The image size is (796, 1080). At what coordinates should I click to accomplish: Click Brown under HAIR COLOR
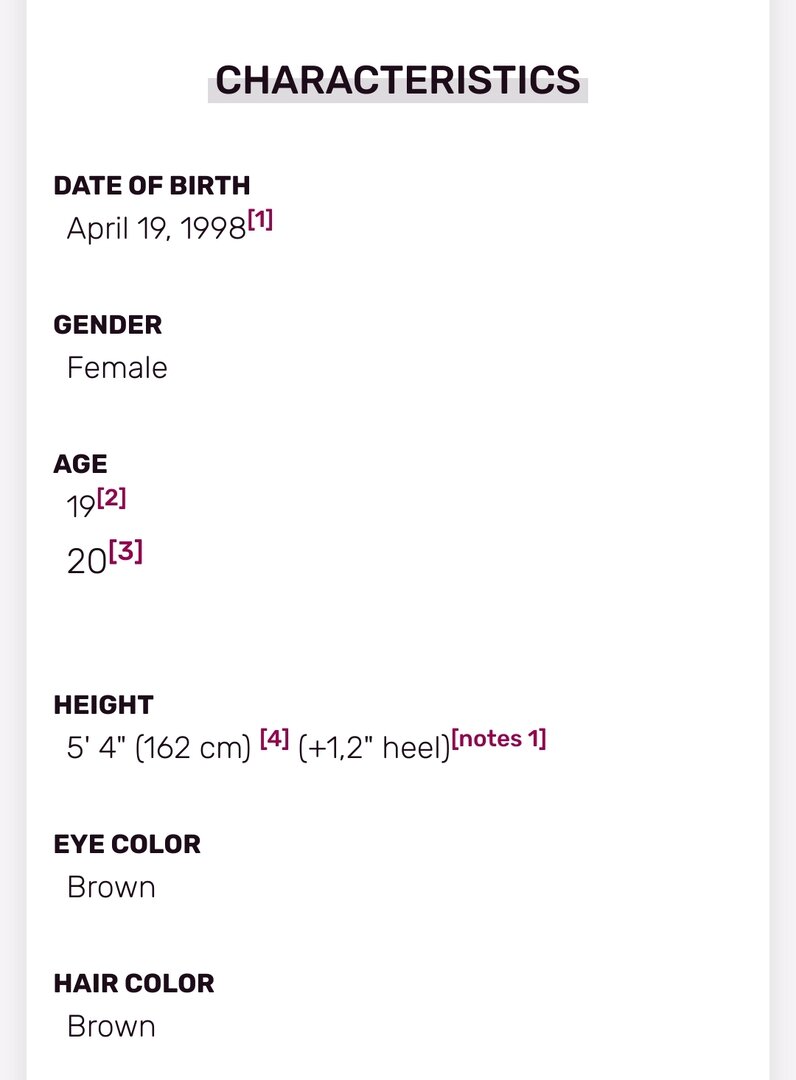coord(111,1027)
